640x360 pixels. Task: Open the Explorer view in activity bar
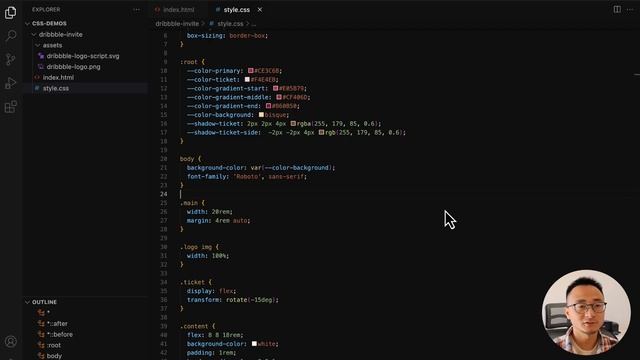coord(11,13)
